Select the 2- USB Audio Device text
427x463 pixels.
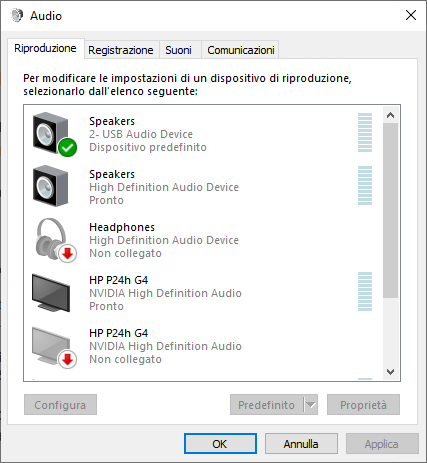tap(141, 134)
